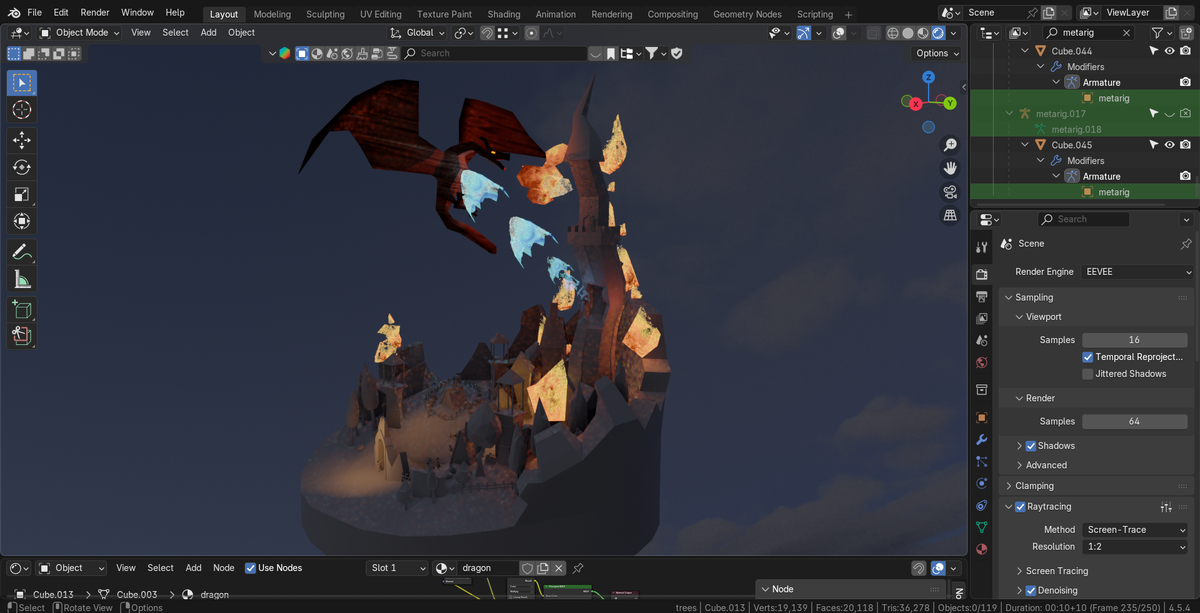Click the Options button in the viewport header
1200x613 pixels.
click(x=934, y=52)
